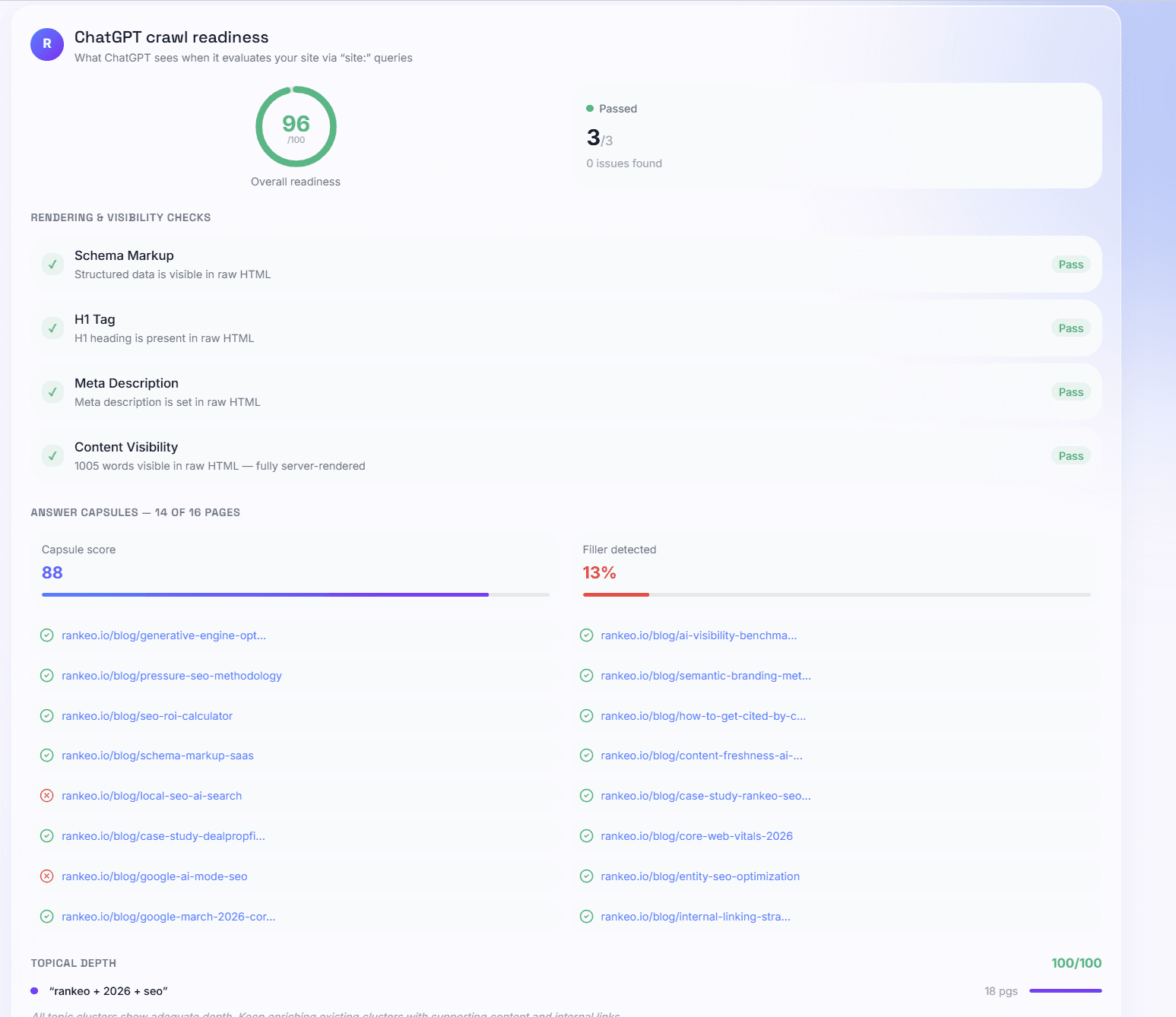Click the Capsule score progress bar
The height and width of the screenshot is (1017, 1176).
tap(295, 594)
